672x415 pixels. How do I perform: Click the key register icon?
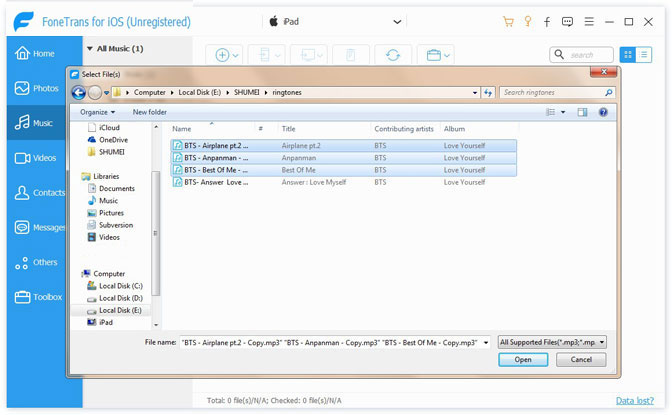click(x=528, y=21)
